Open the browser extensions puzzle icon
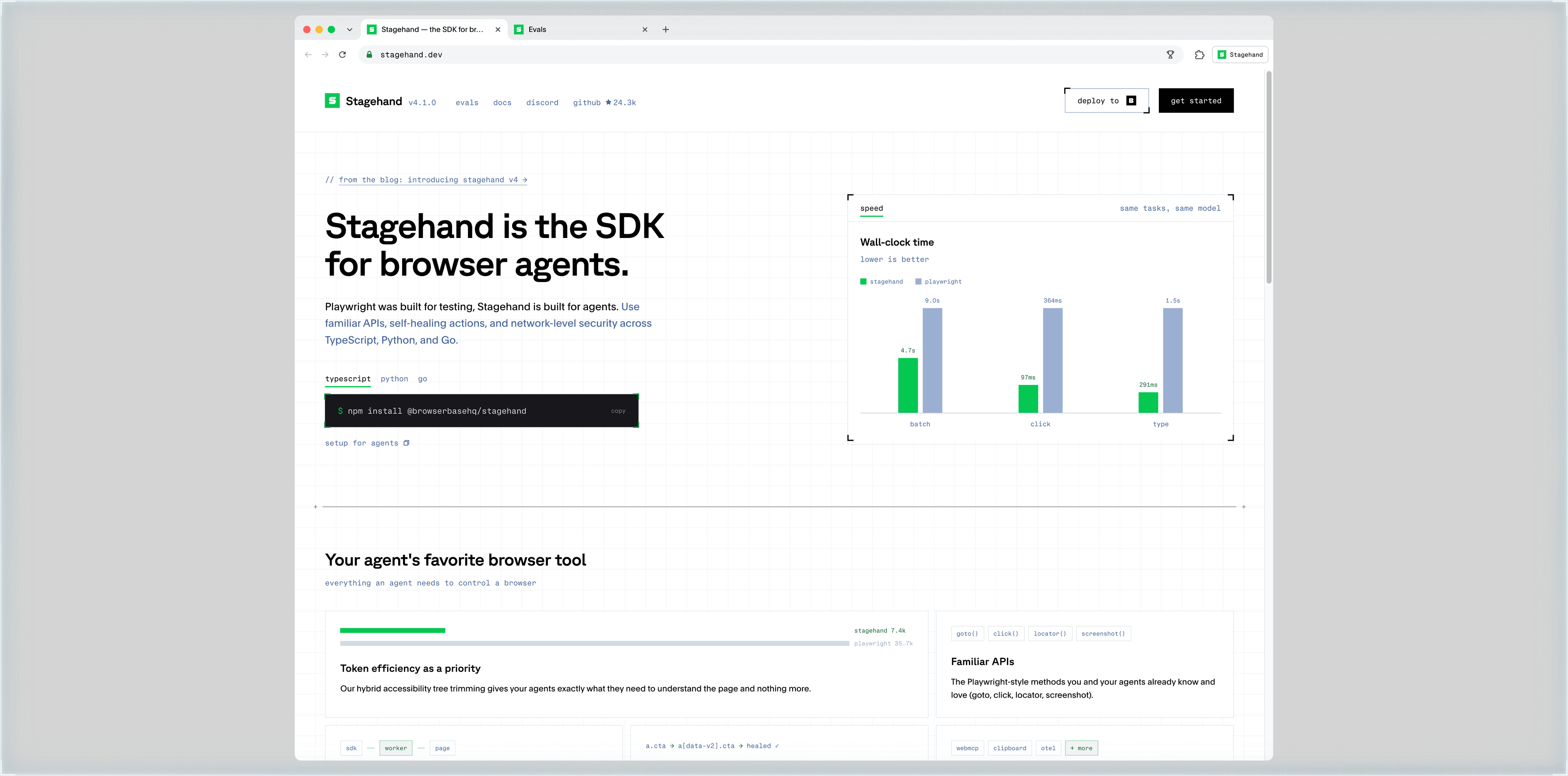This screenshot has height=776, width=1568. (x=1199, y=55)
